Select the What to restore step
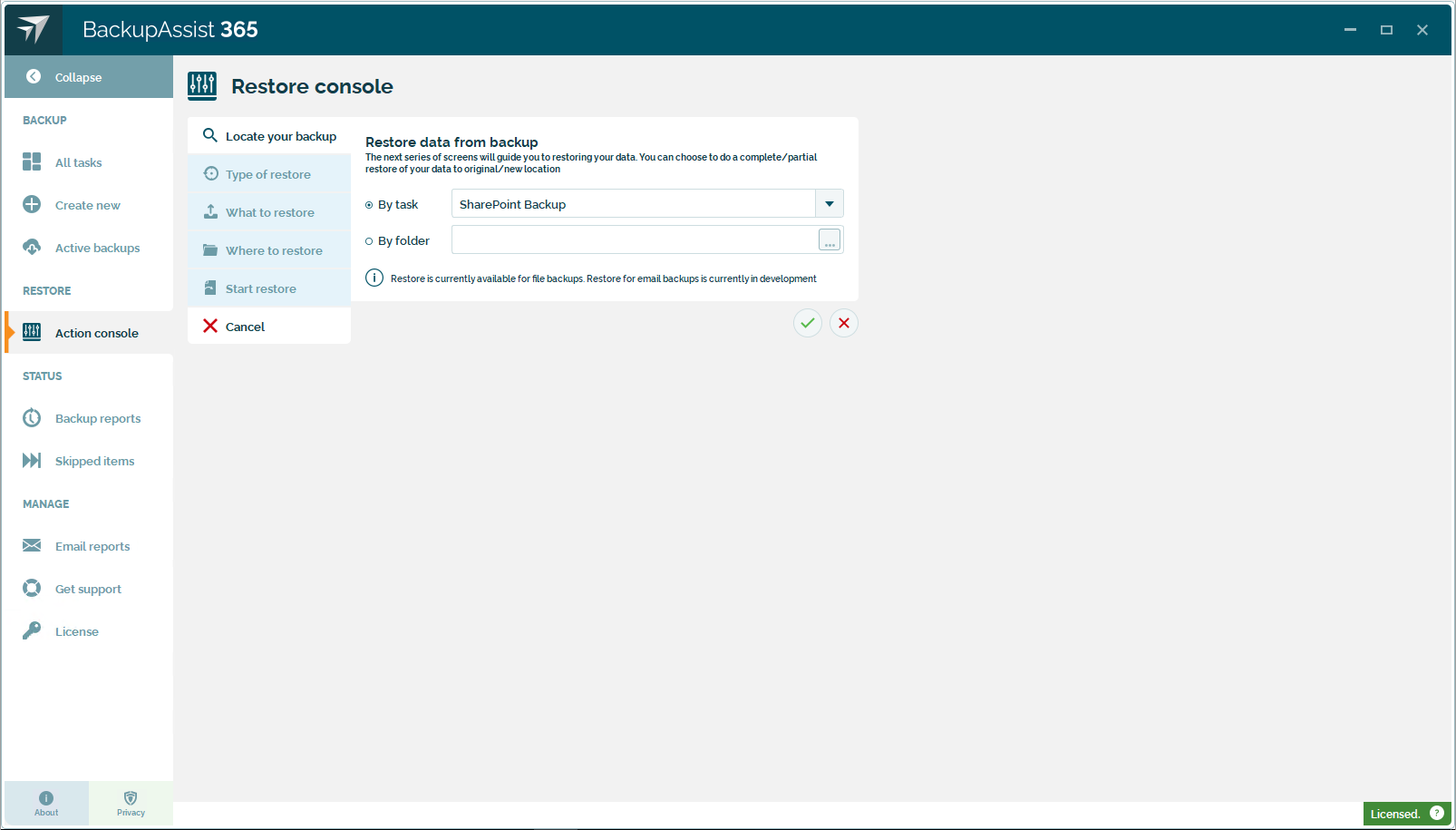Screen dimensions: 1456x830 pos(269,212)
